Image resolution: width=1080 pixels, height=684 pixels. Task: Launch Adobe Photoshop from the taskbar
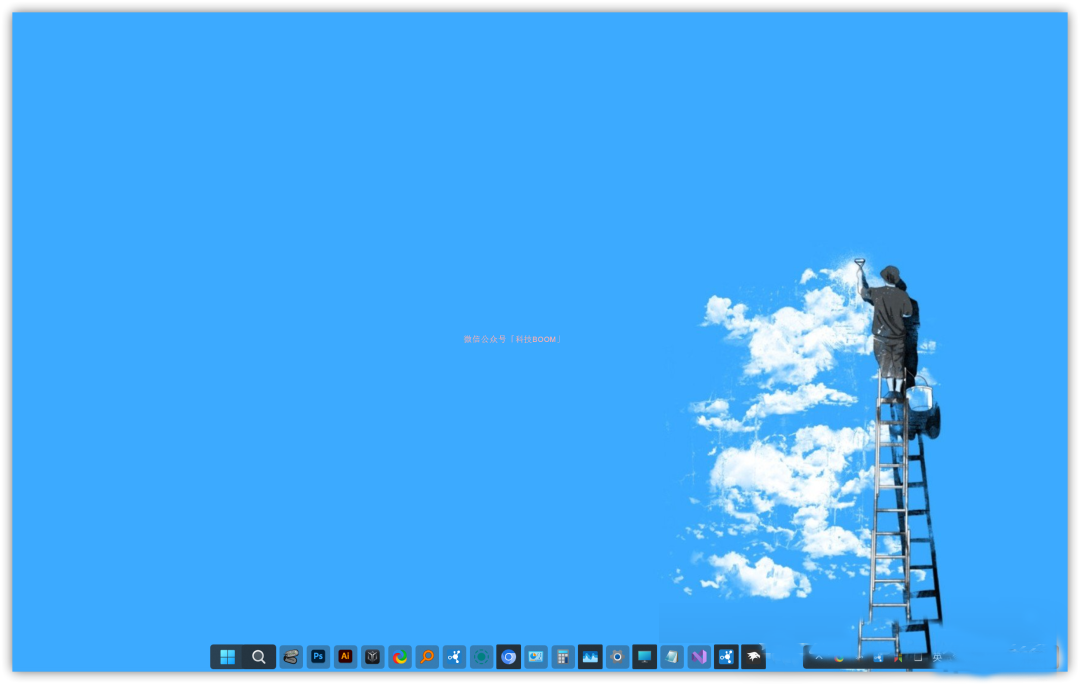pos(318,657)
